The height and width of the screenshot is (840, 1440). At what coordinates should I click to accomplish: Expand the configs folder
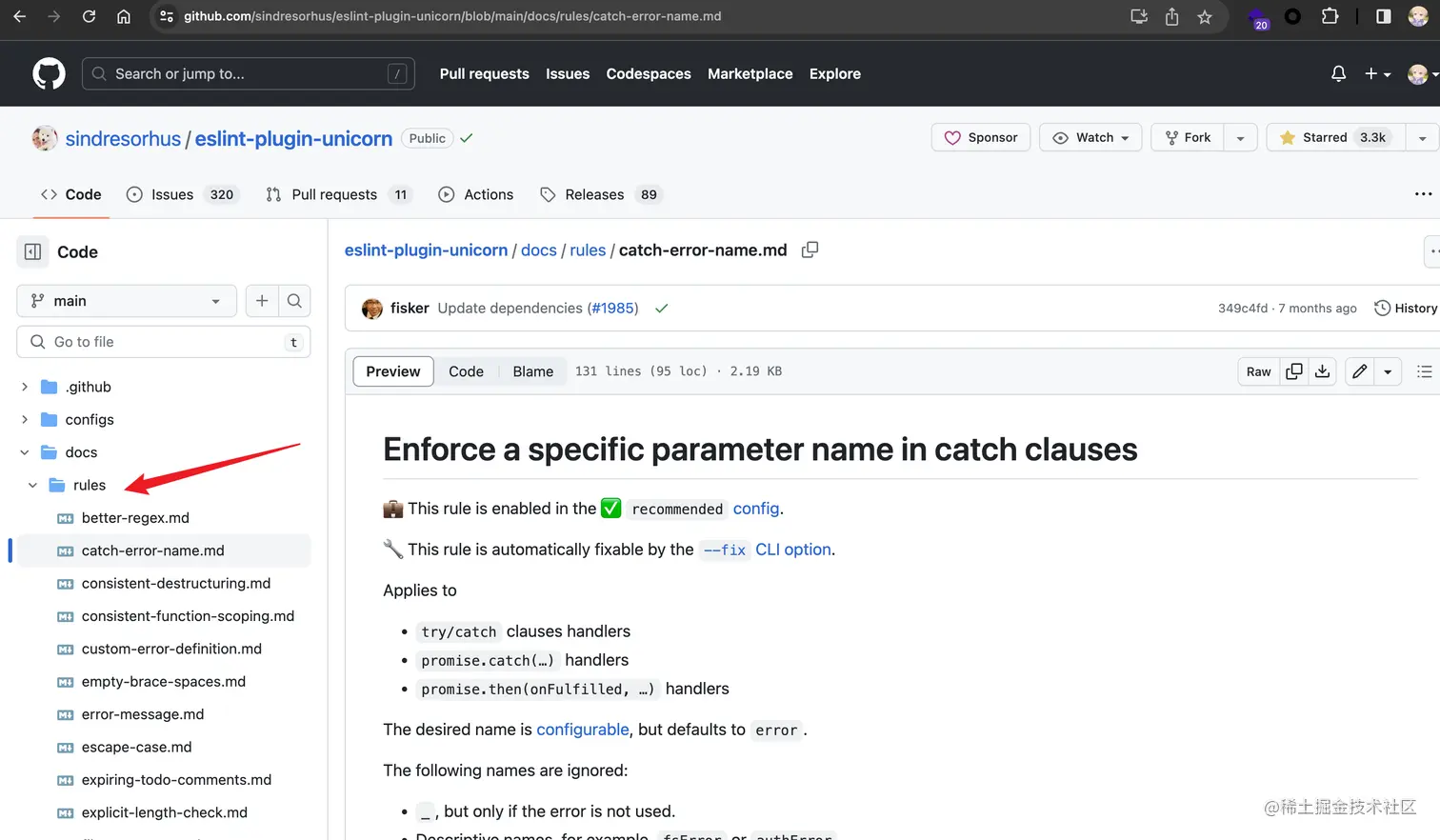tap(23, 419)
